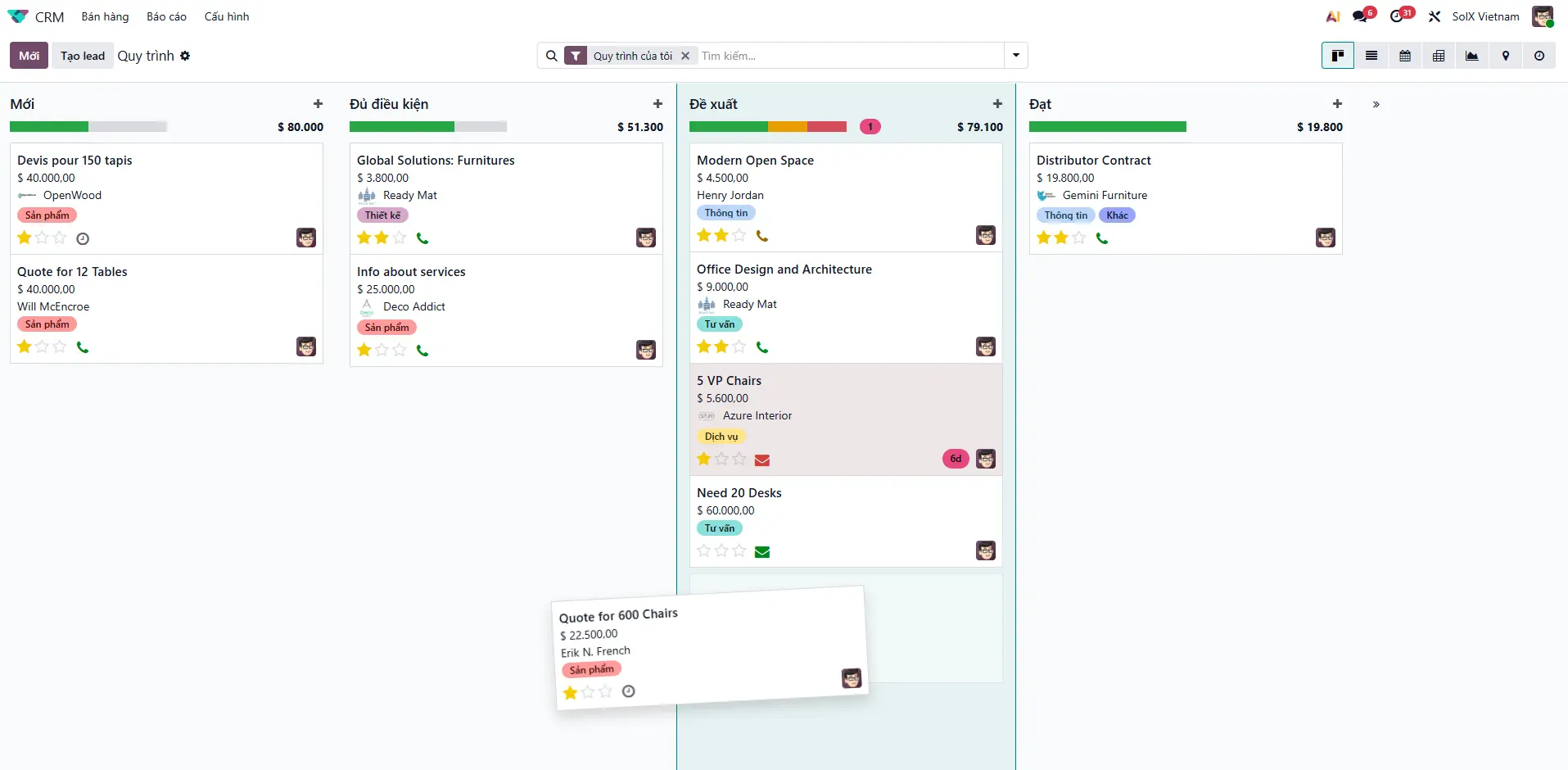Click the Tạo lead button

(83, 56)
